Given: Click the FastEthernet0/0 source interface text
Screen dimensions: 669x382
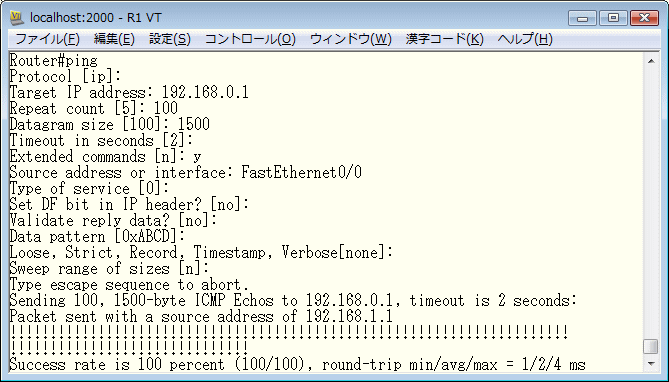Looking at the screenshot, I should pyautogui.click(x=301, y=172).
